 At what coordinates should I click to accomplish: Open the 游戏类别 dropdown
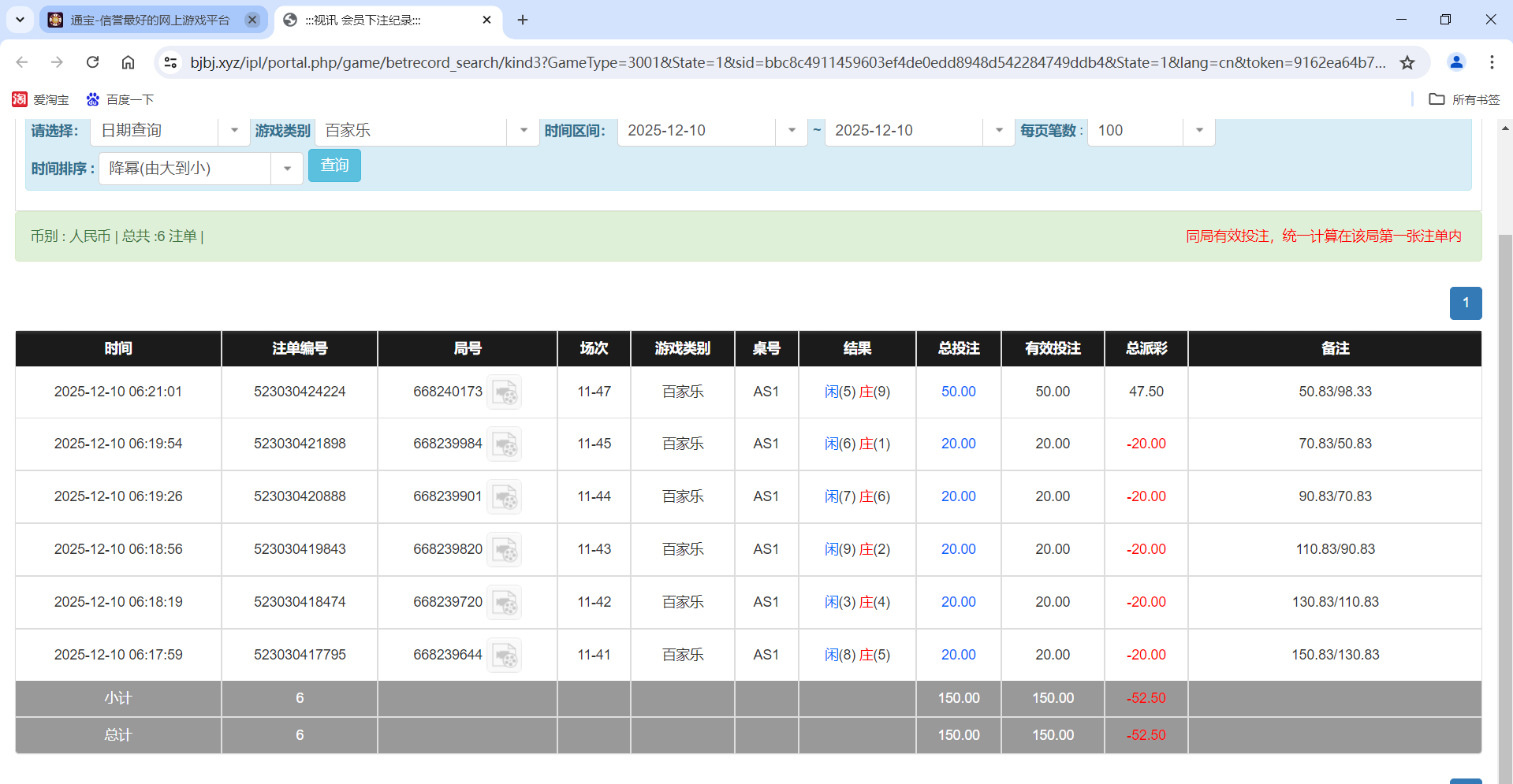[523, 131]
